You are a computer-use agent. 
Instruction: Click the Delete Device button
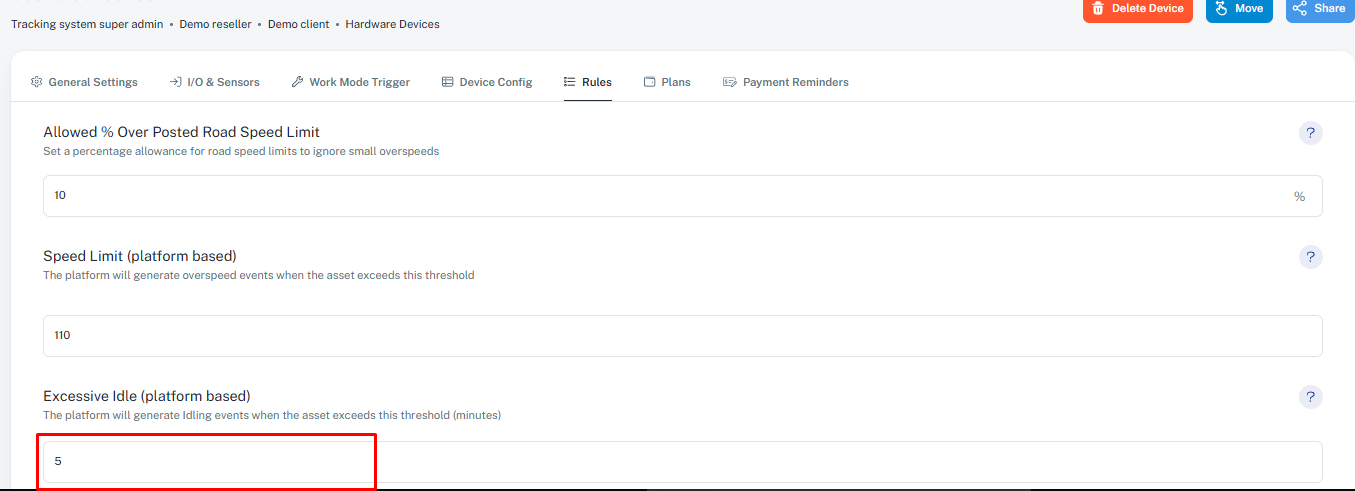(x=1137, y=9)
